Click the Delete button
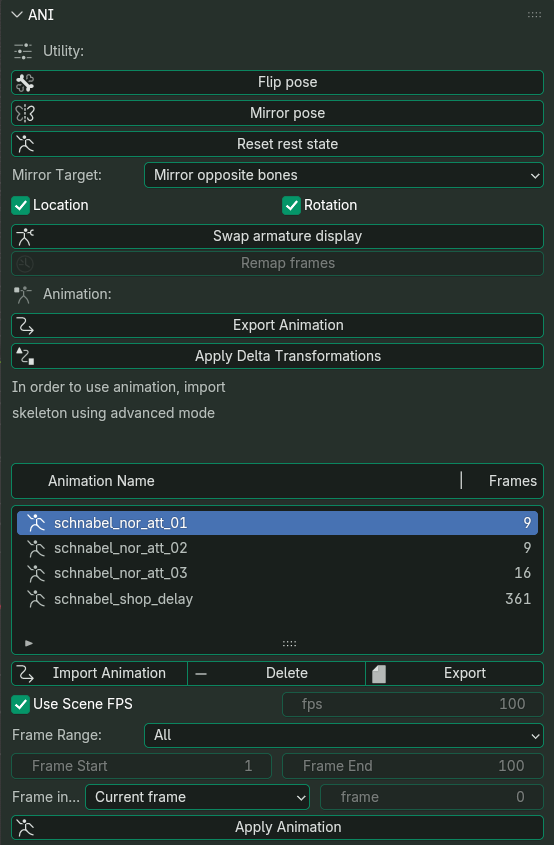Viewport: 554px width, 845px height. [276, 674]
